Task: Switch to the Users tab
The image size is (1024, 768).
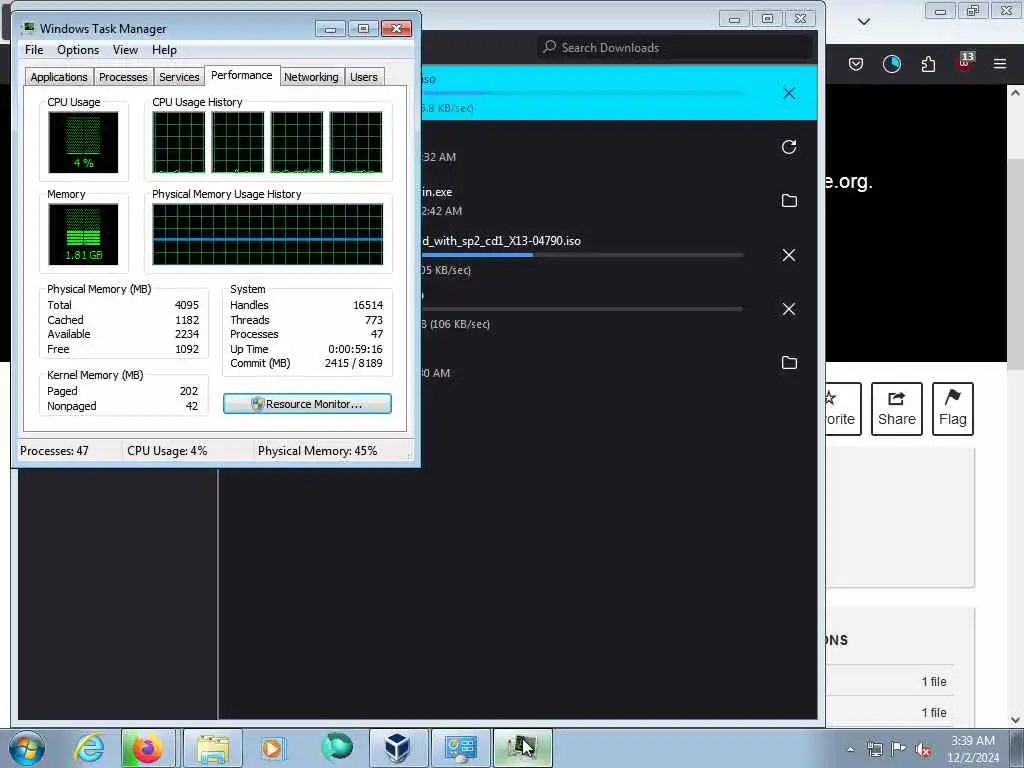Action: pos(364,77)
